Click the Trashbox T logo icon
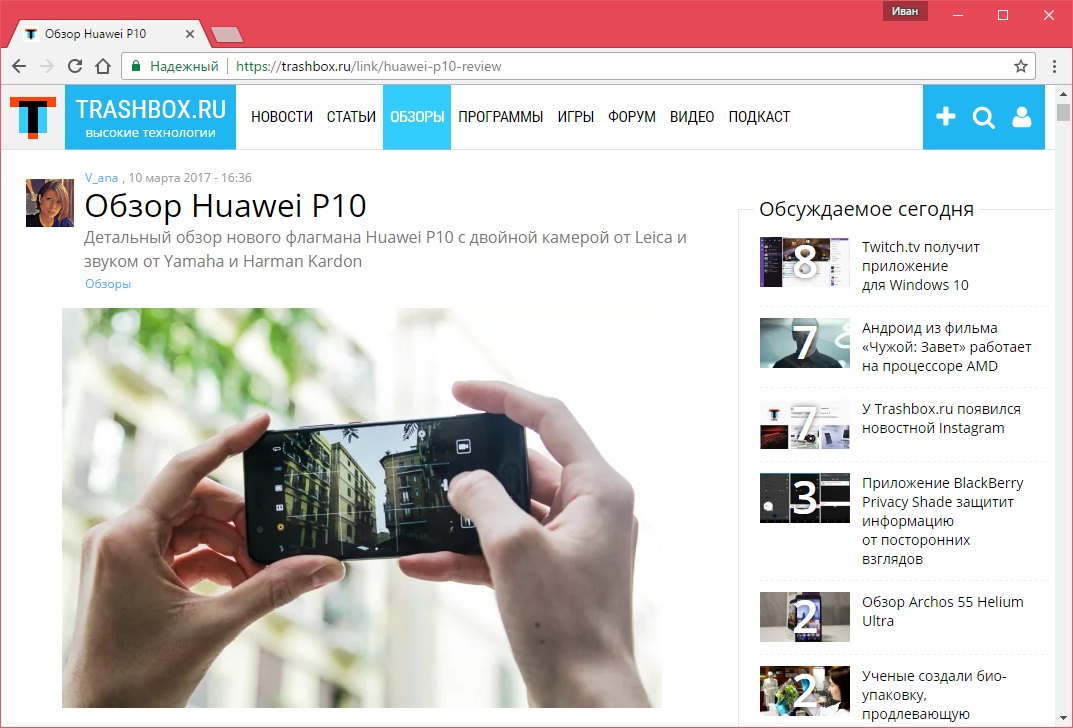This screenshot has height=728, width=1073. (x=33, y=118)
